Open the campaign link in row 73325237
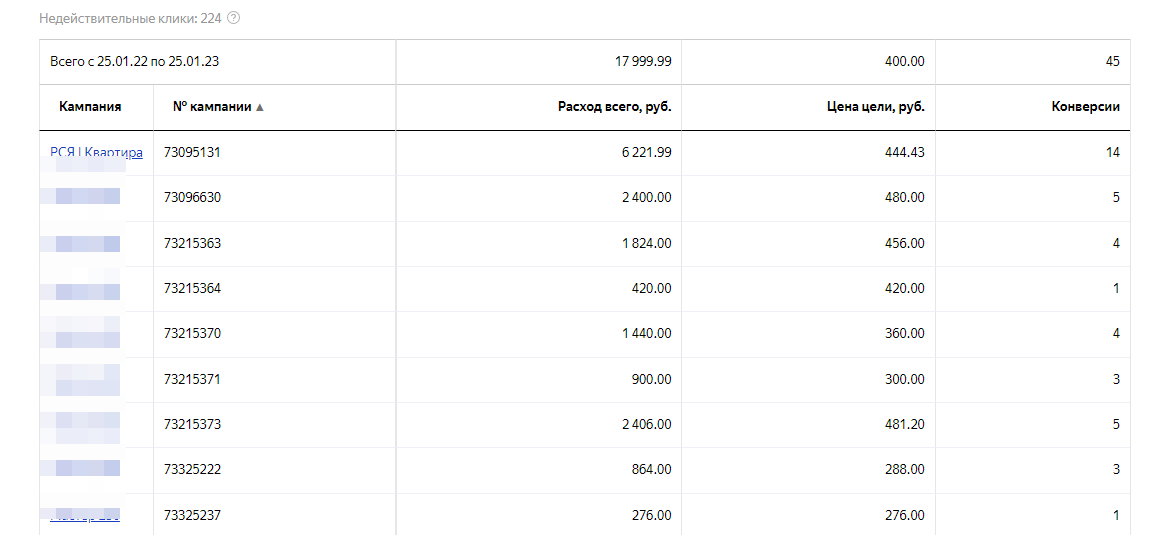 coord(85,515)
